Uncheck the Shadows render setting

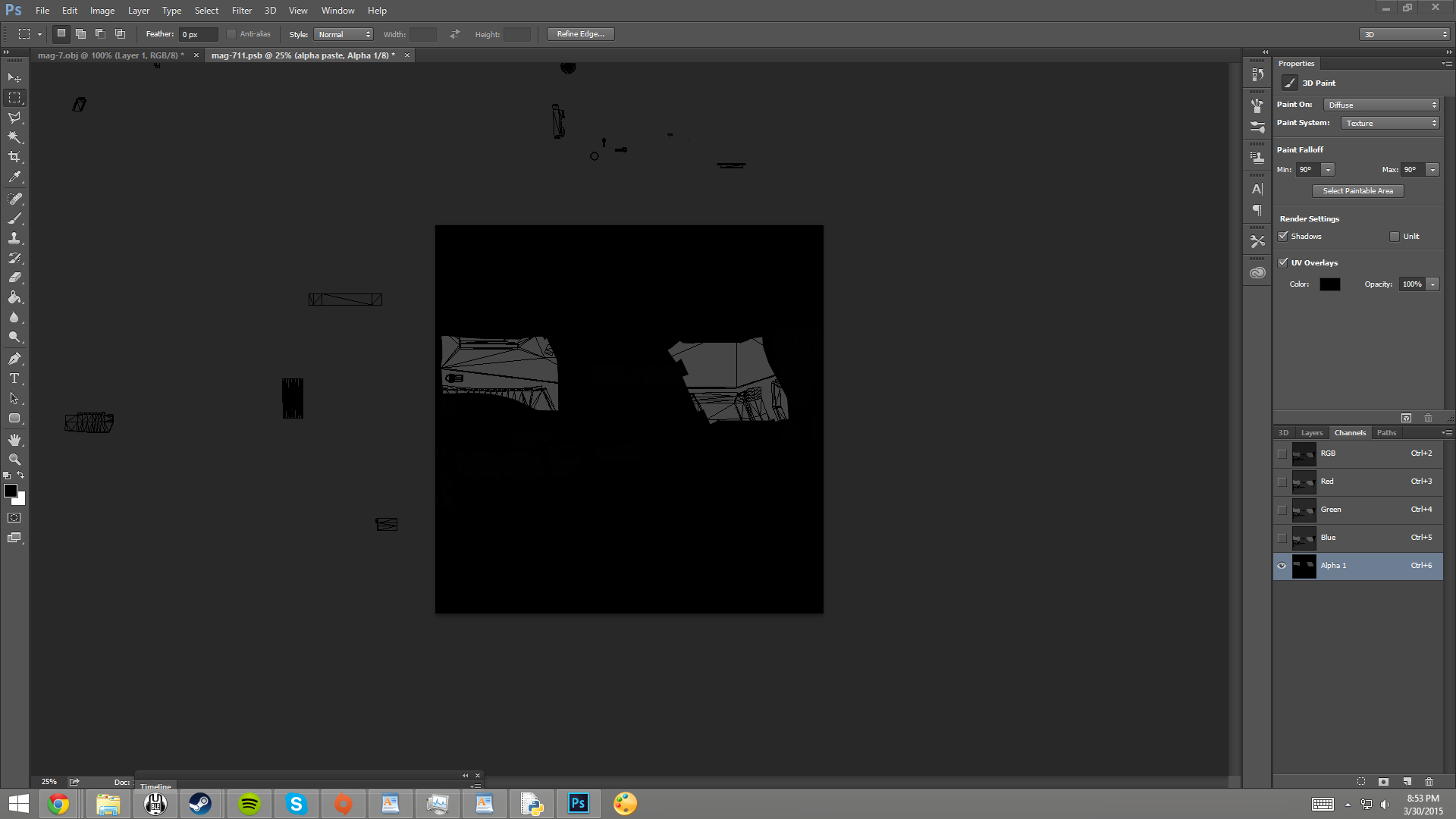1283,237
